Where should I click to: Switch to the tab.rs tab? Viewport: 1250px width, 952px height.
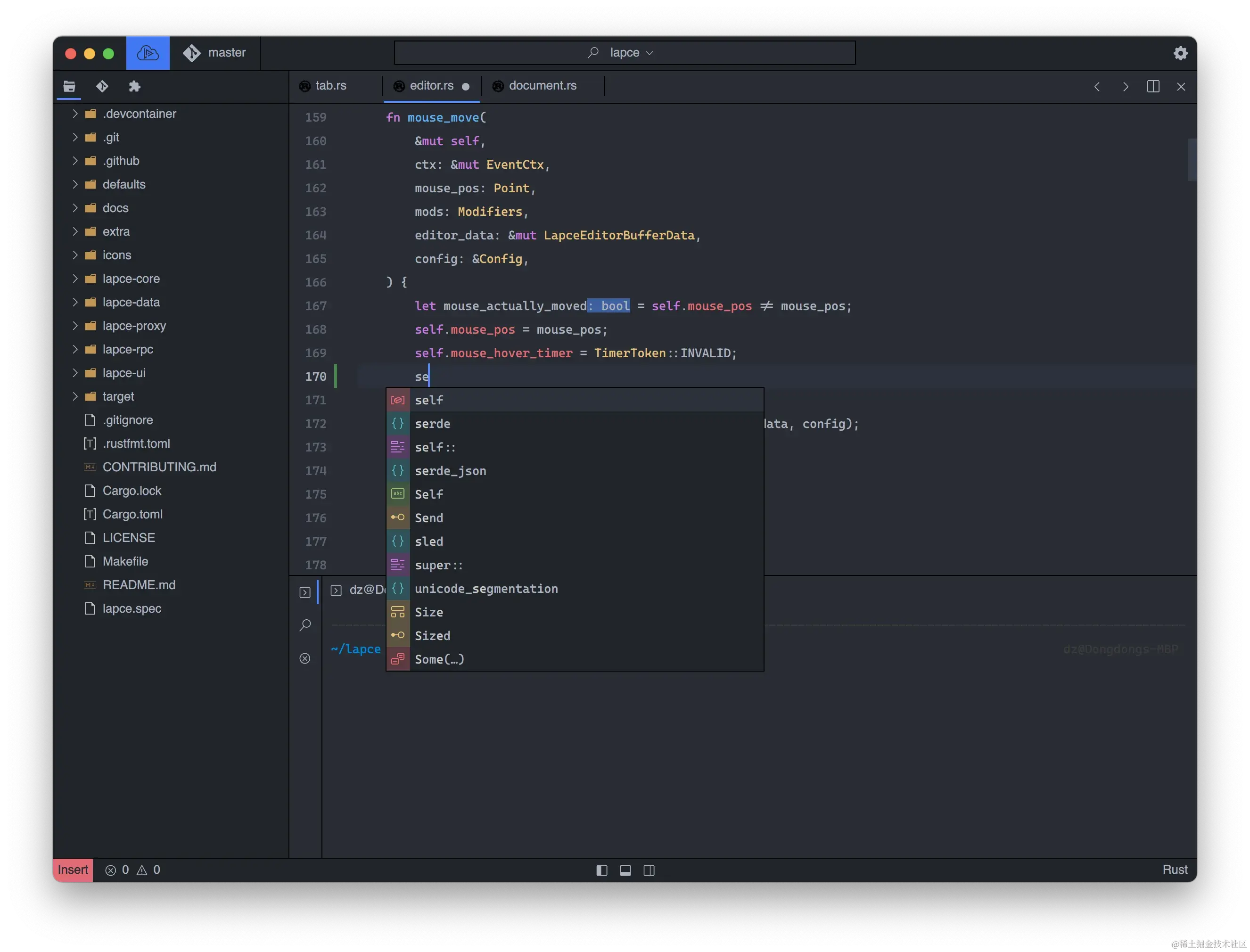click(x=330, y=86)
